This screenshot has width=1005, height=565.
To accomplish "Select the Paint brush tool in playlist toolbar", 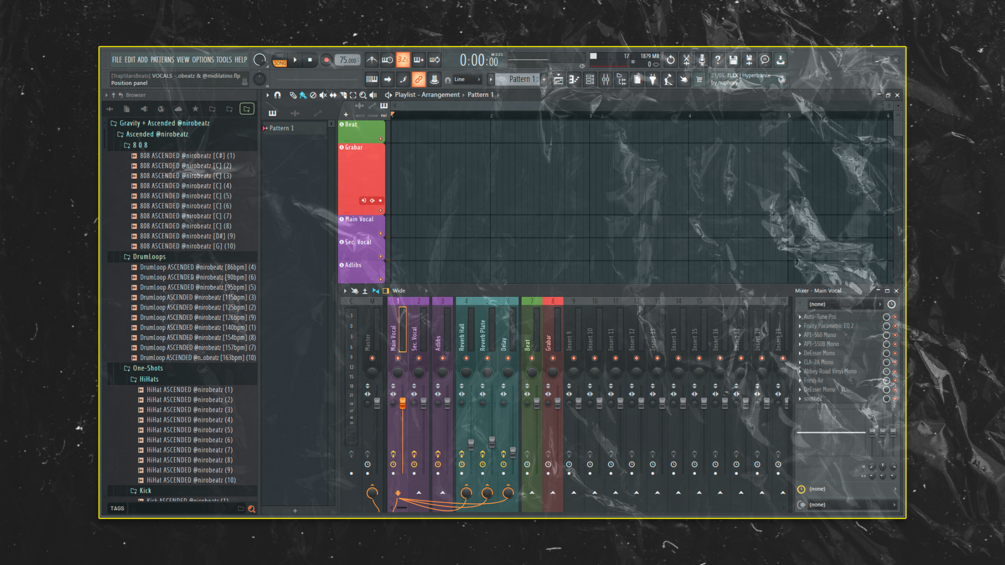I will tap(303, 95).
